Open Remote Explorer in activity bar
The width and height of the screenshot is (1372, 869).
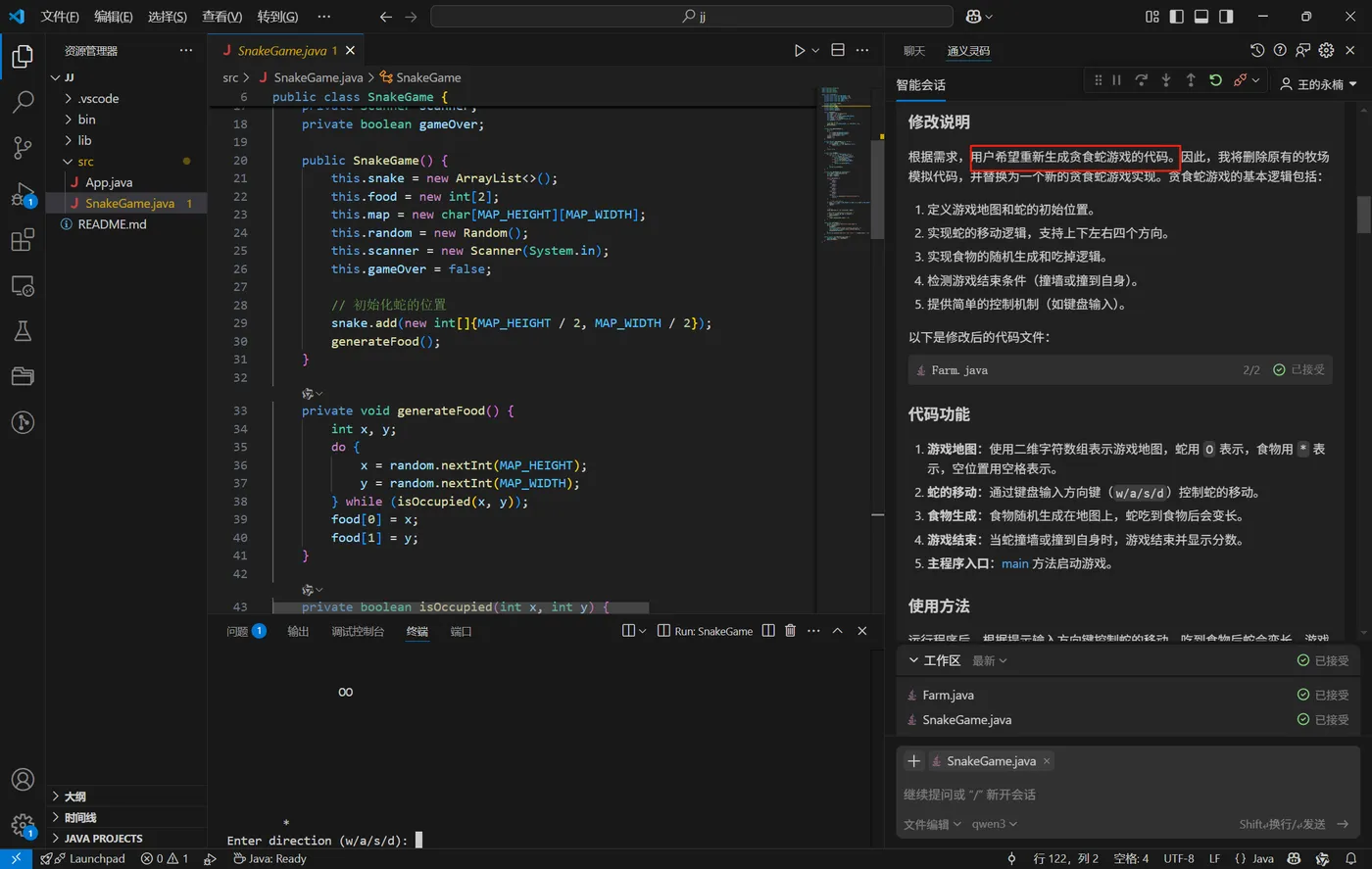click(x=23, y=285)
